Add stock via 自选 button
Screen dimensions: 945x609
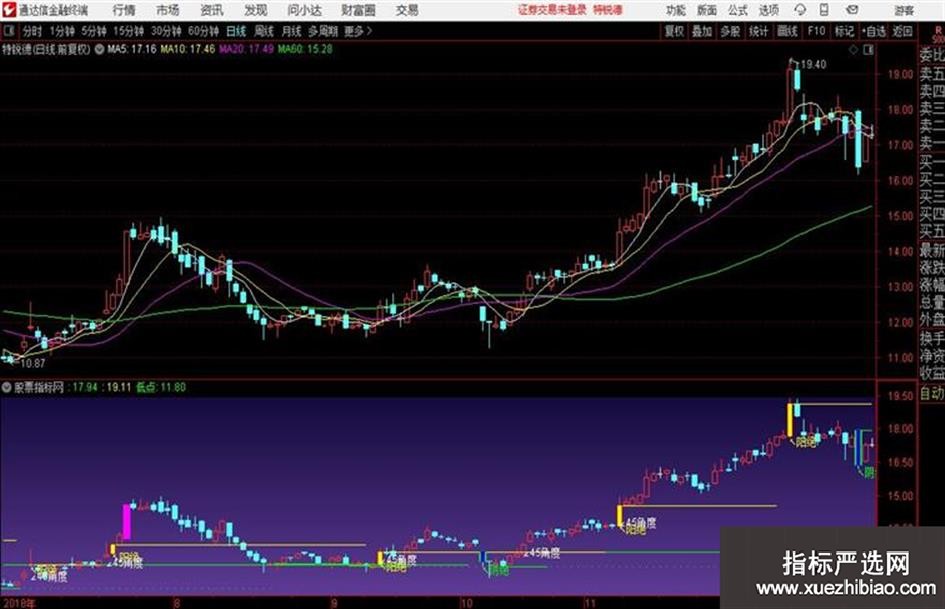(874, 31)
